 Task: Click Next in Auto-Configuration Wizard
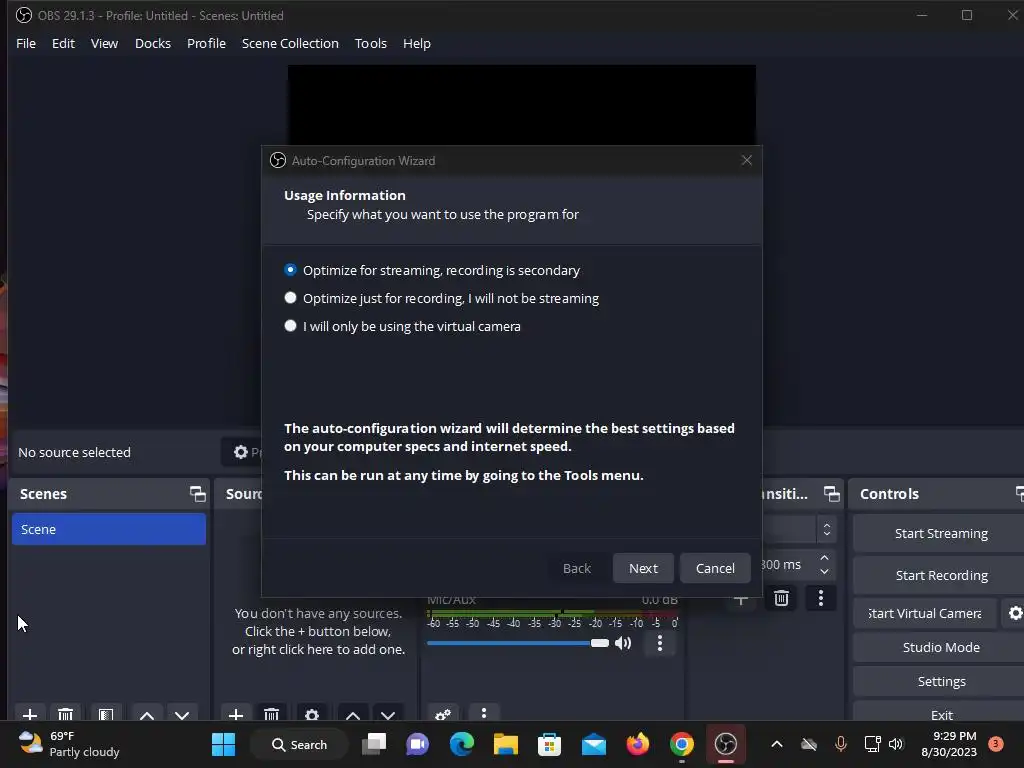[x=643, y=568]
